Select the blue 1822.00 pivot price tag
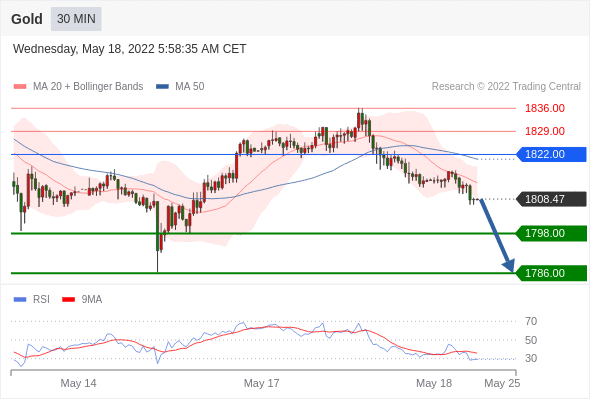The image size is (590, 400). click(551, 154)
